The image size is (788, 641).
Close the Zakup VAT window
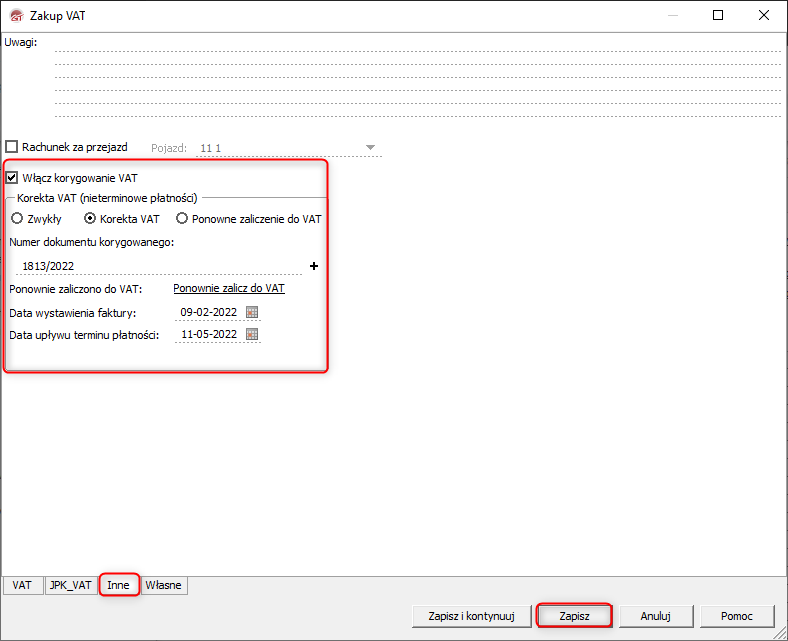point(764,16)
